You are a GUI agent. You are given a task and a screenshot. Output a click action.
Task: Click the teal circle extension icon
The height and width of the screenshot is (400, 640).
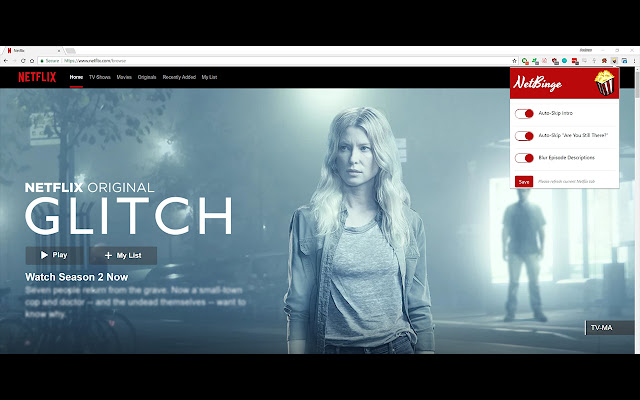(x=564, y=60)
